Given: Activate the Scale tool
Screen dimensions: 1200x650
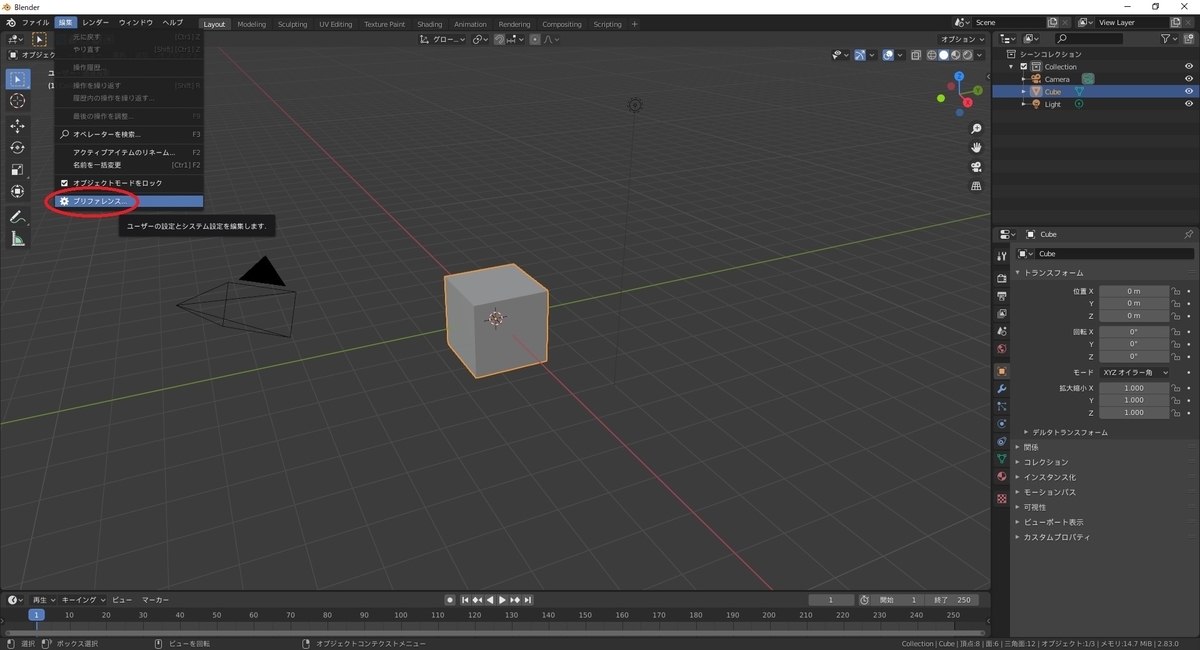Looking at the screenshot, I should click(x=18, y=170).
